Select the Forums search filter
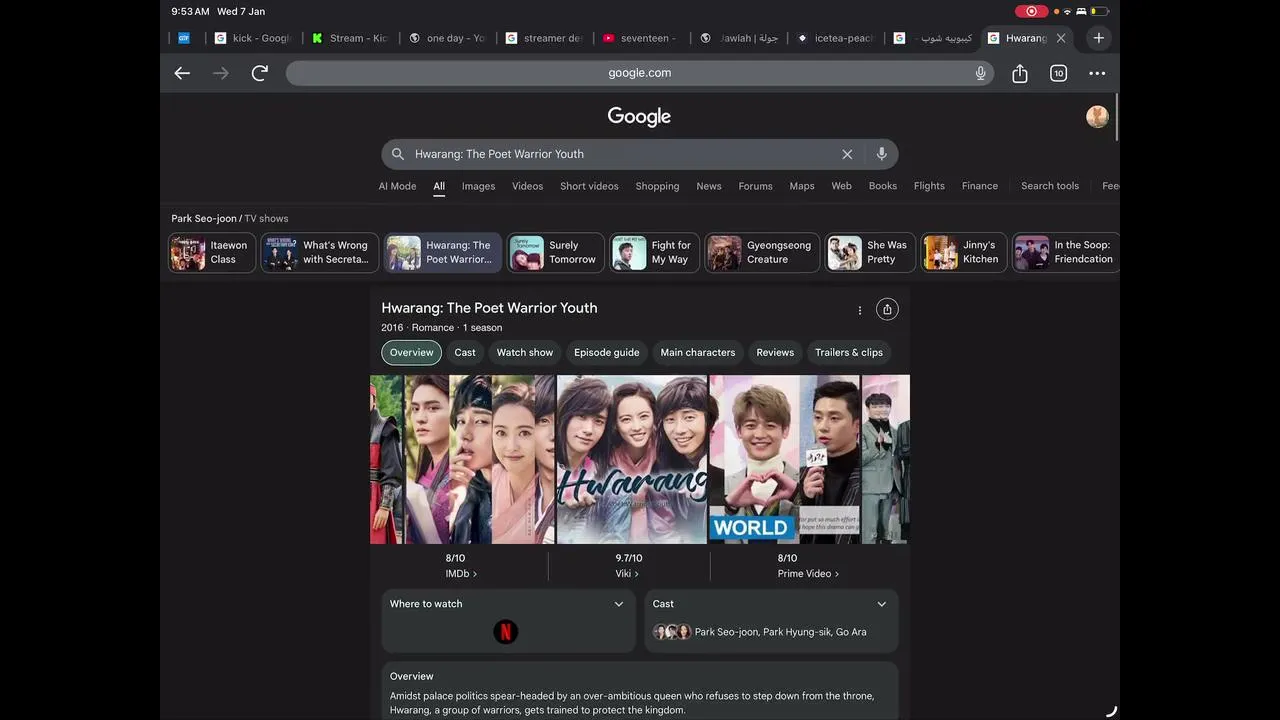The height and width of the screenshot is (720, 1280). click(x=755, y=186)
